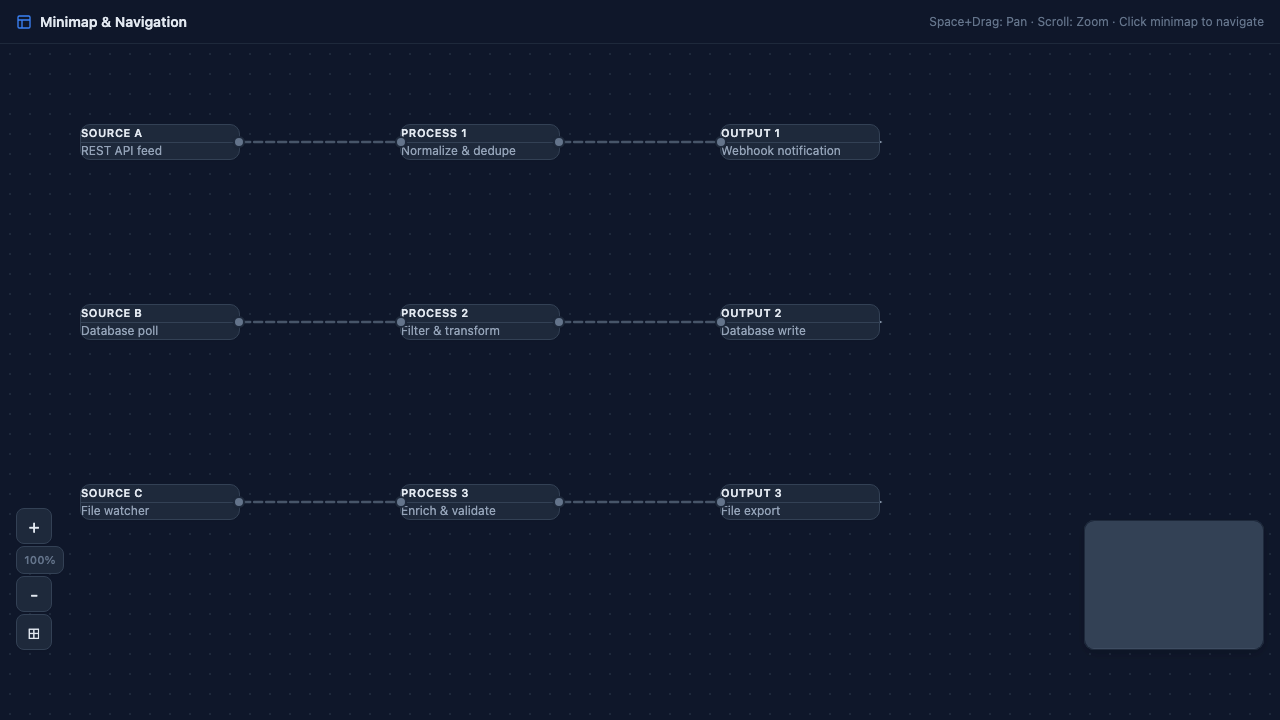
Task: Select the Output 2 Database write node
Action: (x=800, y=322)
